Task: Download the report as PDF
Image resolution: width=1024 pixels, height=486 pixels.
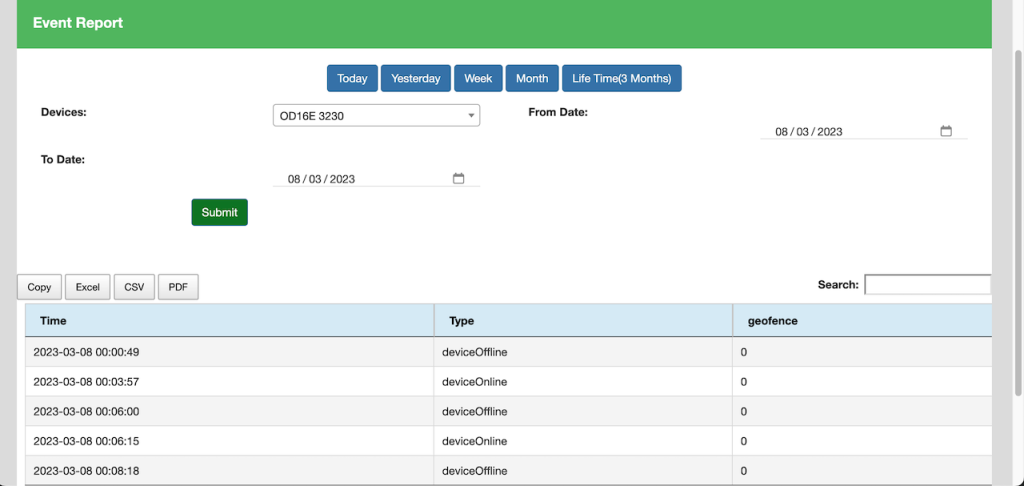Action: click(x=178, y=287)
